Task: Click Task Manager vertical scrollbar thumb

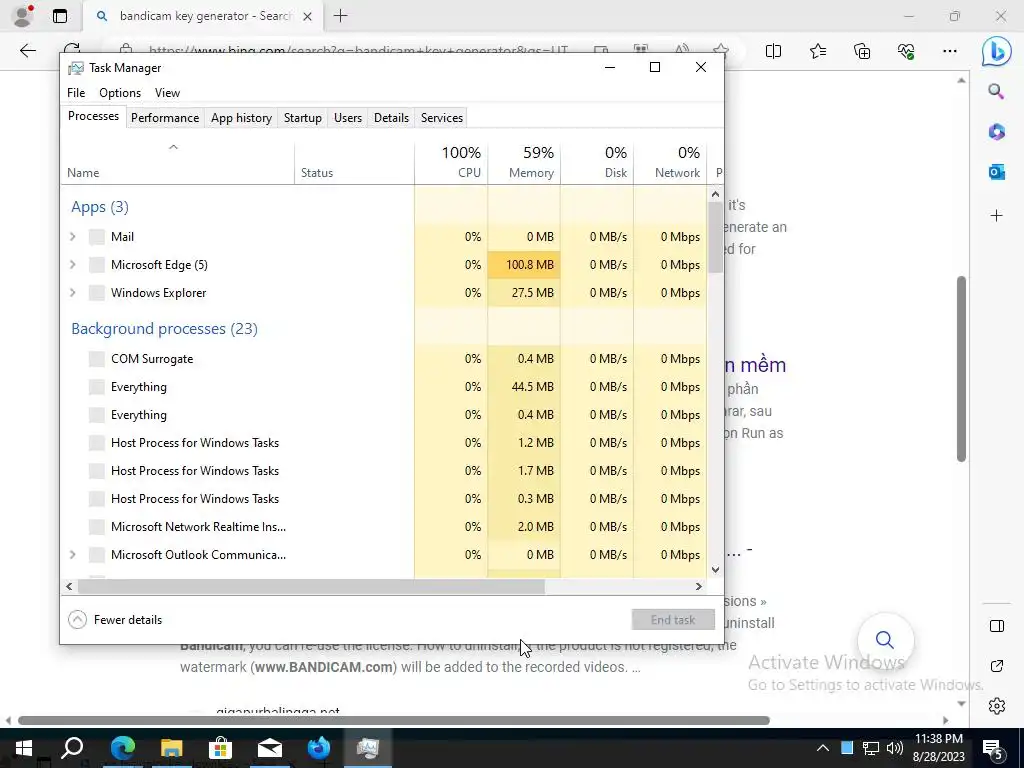Action: click(x=715, y=236)
